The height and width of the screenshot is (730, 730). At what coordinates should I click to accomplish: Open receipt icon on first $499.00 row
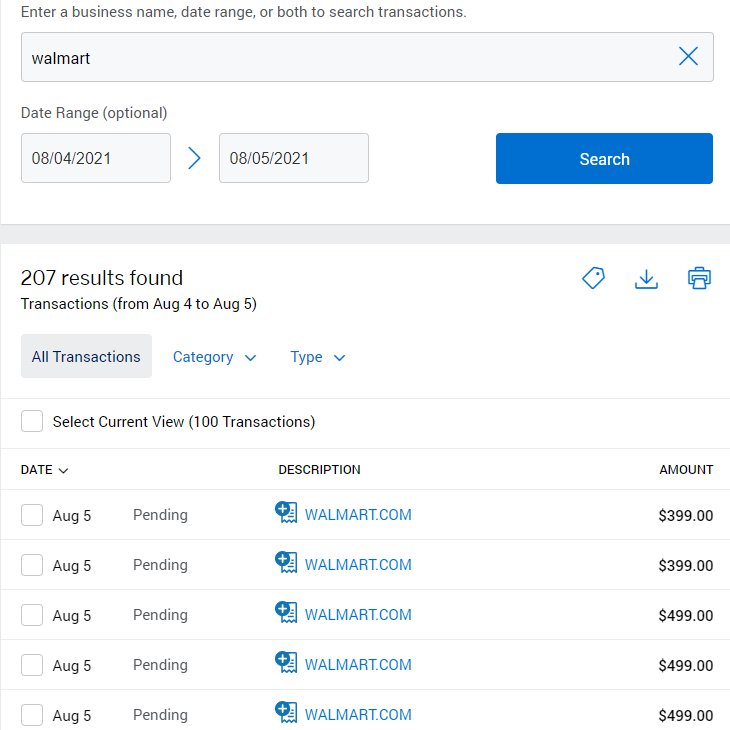pos(286,612)
